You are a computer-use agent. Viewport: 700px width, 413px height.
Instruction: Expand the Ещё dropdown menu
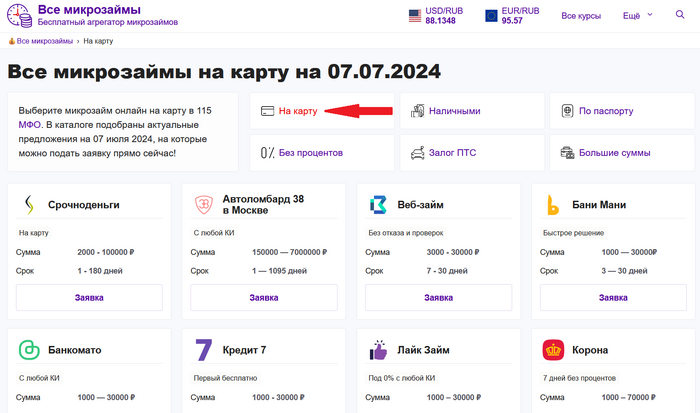pyautogui.click(x=638, y=16)
